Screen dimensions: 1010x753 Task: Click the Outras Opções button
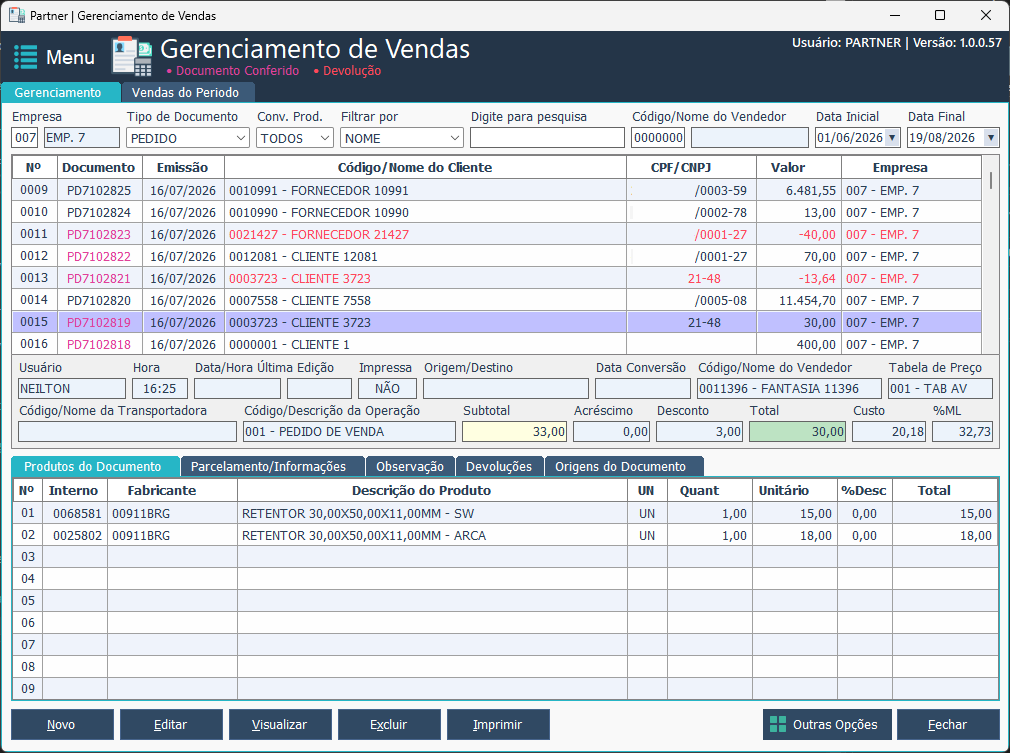coord(827,725)
